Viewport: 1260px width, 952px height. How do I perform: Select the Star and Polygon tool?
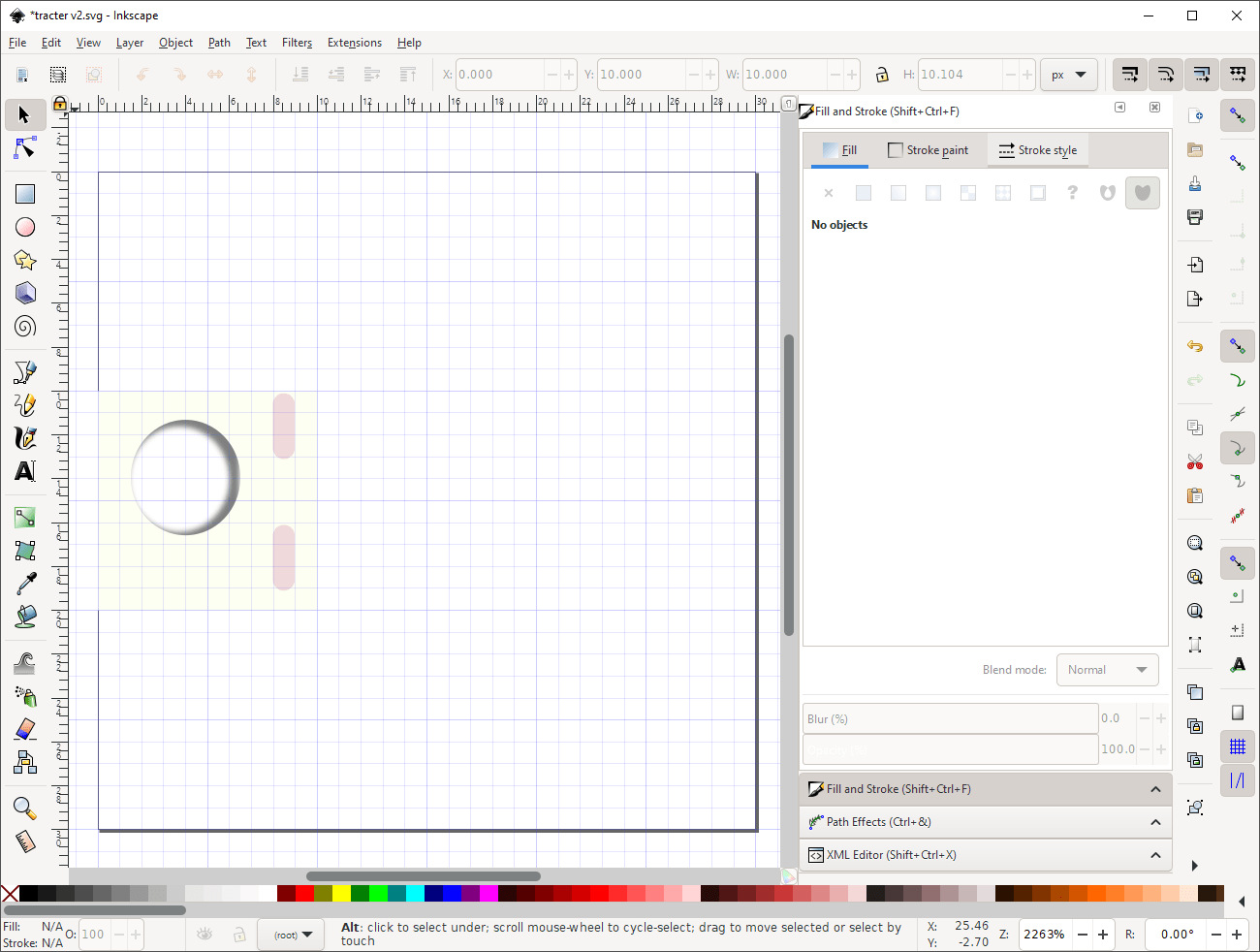(25, 260)
